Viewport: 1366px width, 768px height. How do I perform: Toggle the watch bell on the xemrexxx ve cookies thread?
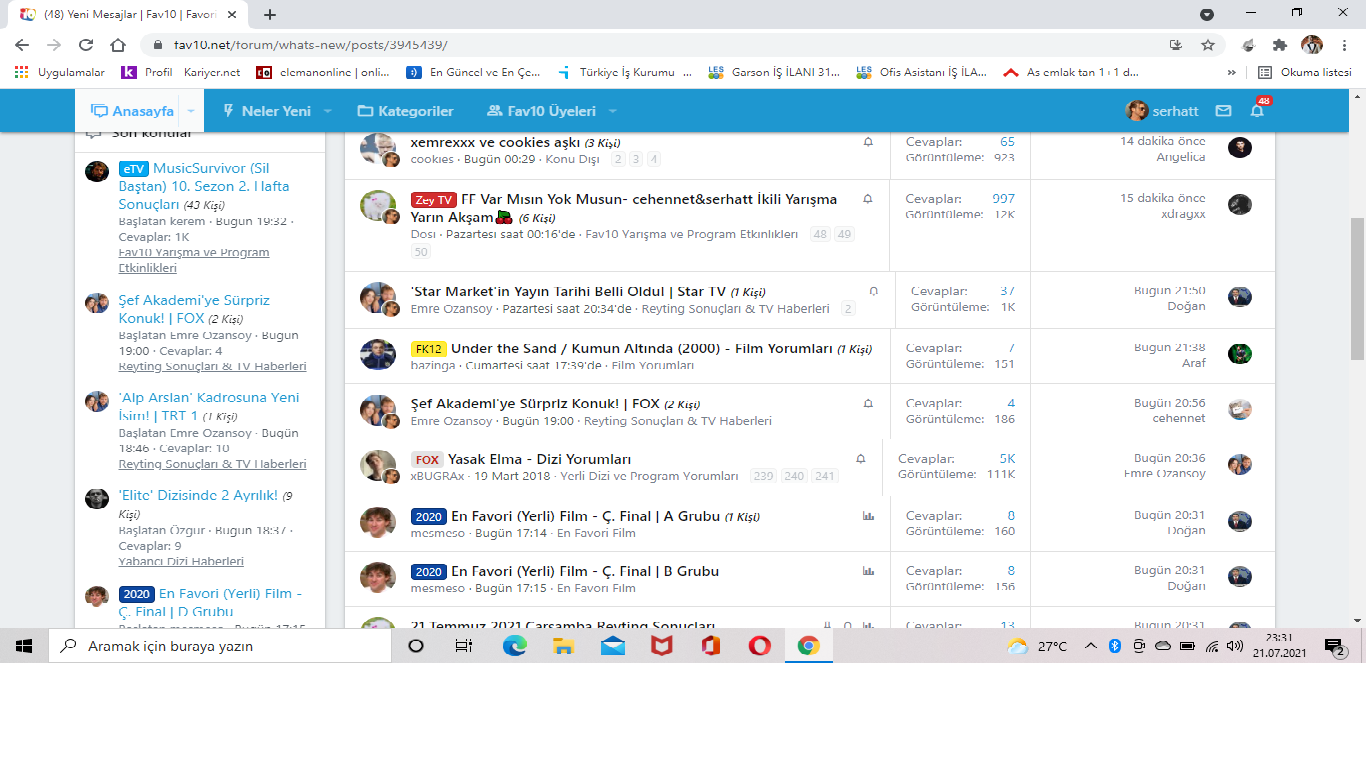(868, 142)
